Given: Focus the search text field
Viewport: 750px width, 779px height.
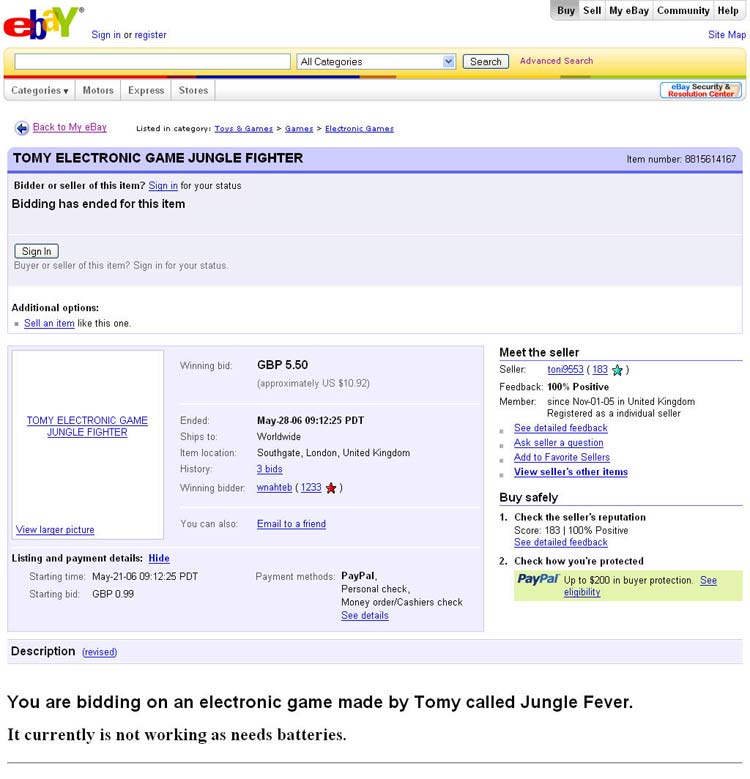Looking at the screenshot, I should [x=152, y=62].
